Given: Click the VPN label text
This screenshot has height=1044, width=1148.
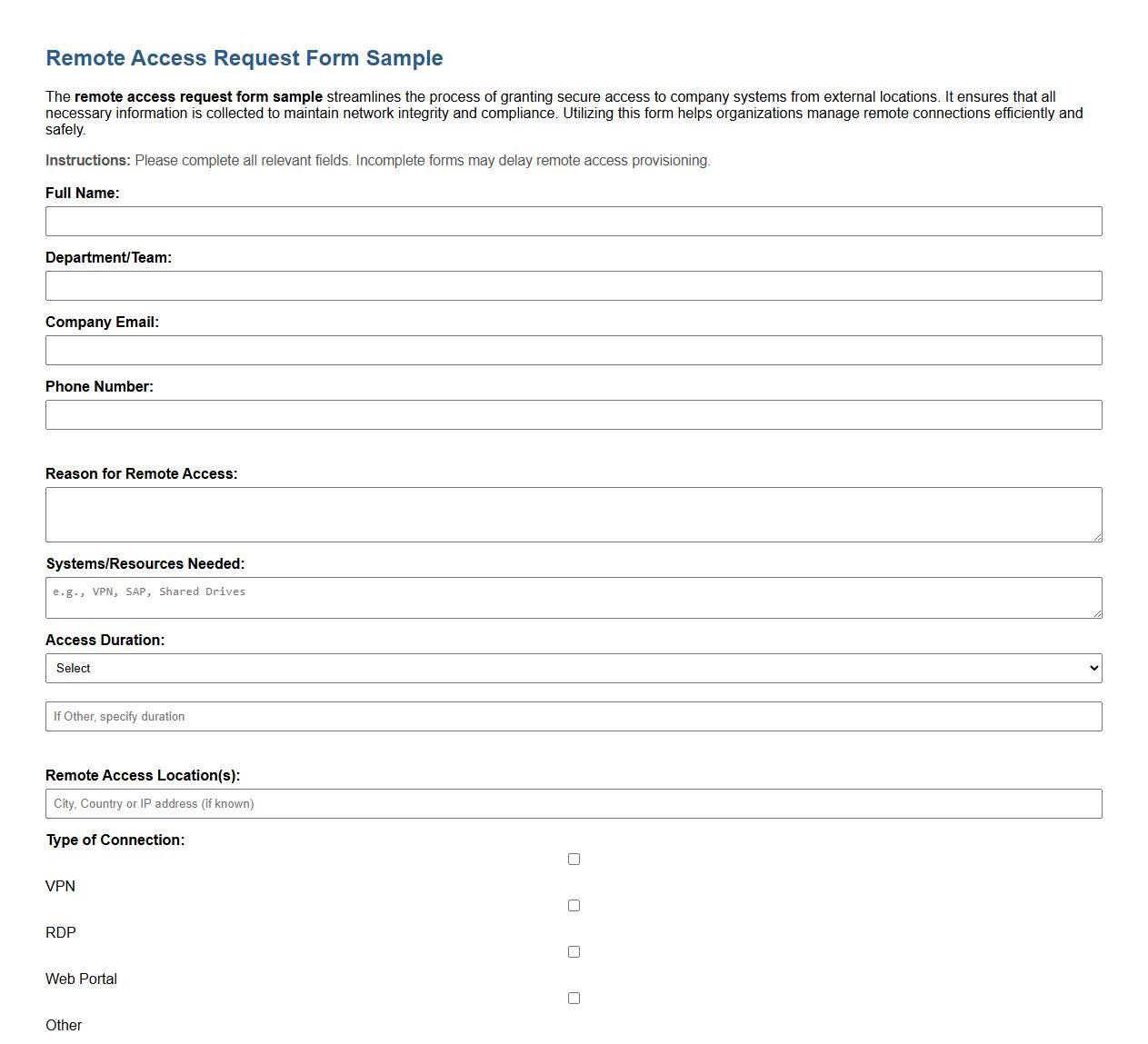Looking at the screenshot, I should coord(60,886).
